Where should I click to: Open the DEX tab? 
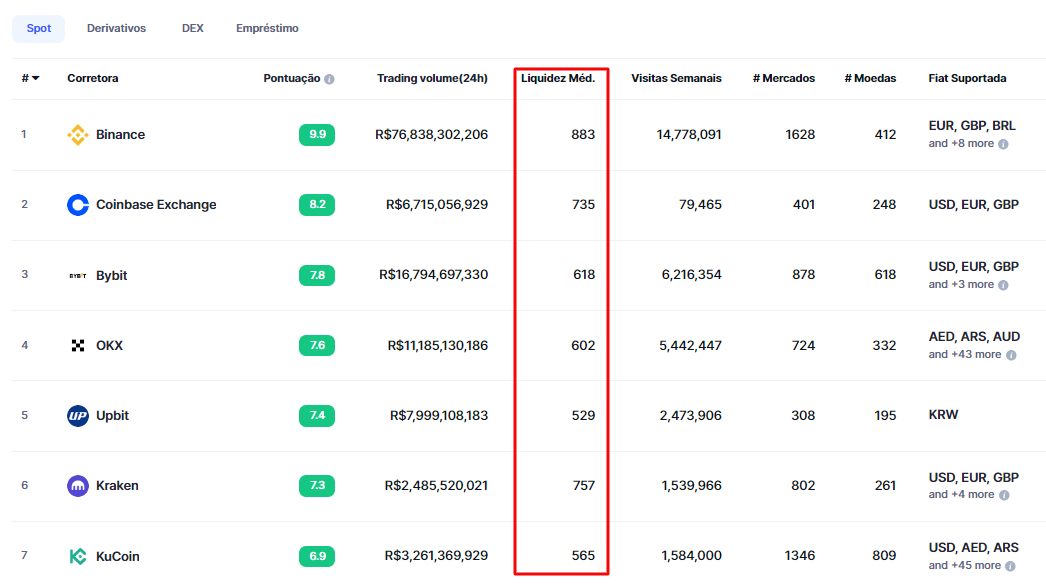[192, 28]
